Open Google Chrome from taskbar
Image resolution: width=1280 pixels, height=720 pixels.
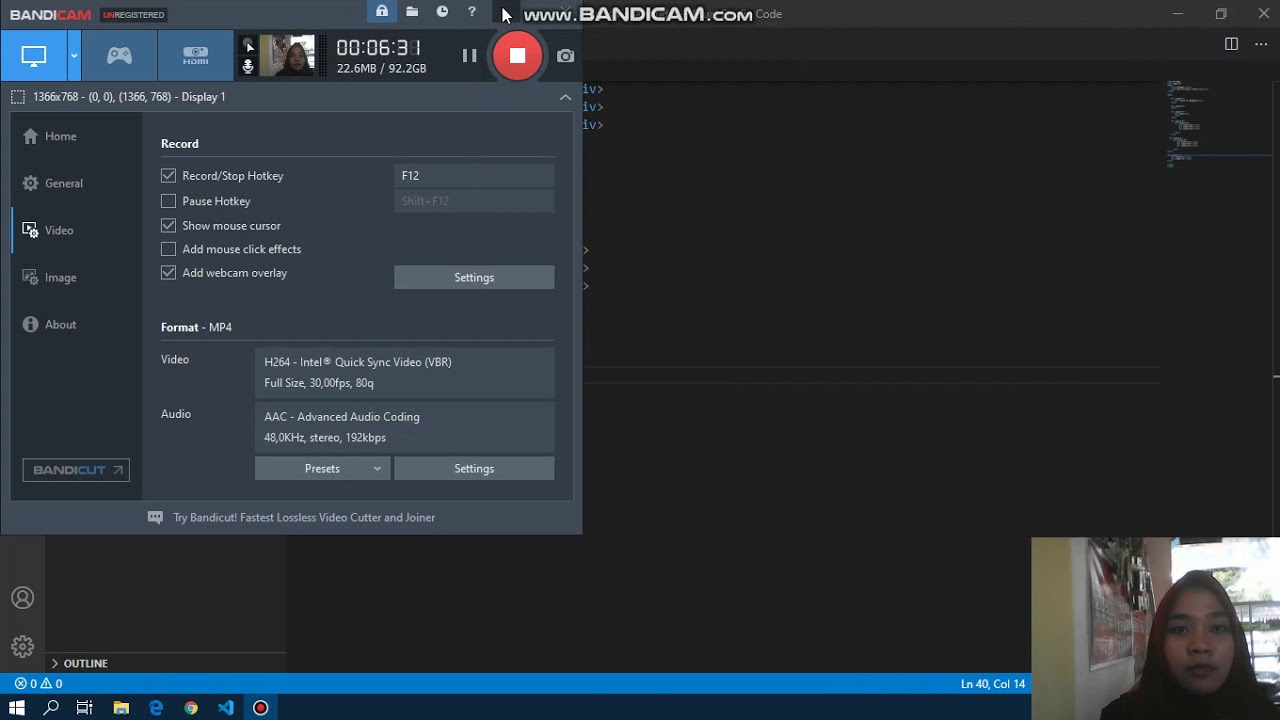point(191,708)
